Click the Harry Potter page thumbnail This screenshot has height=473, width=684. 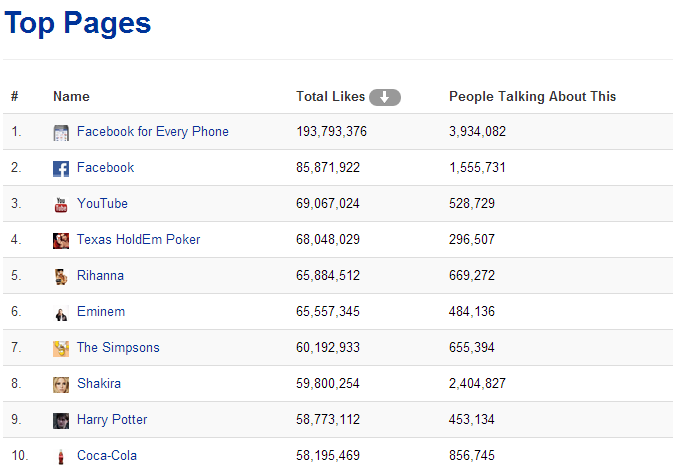click(x=61, y=420)
